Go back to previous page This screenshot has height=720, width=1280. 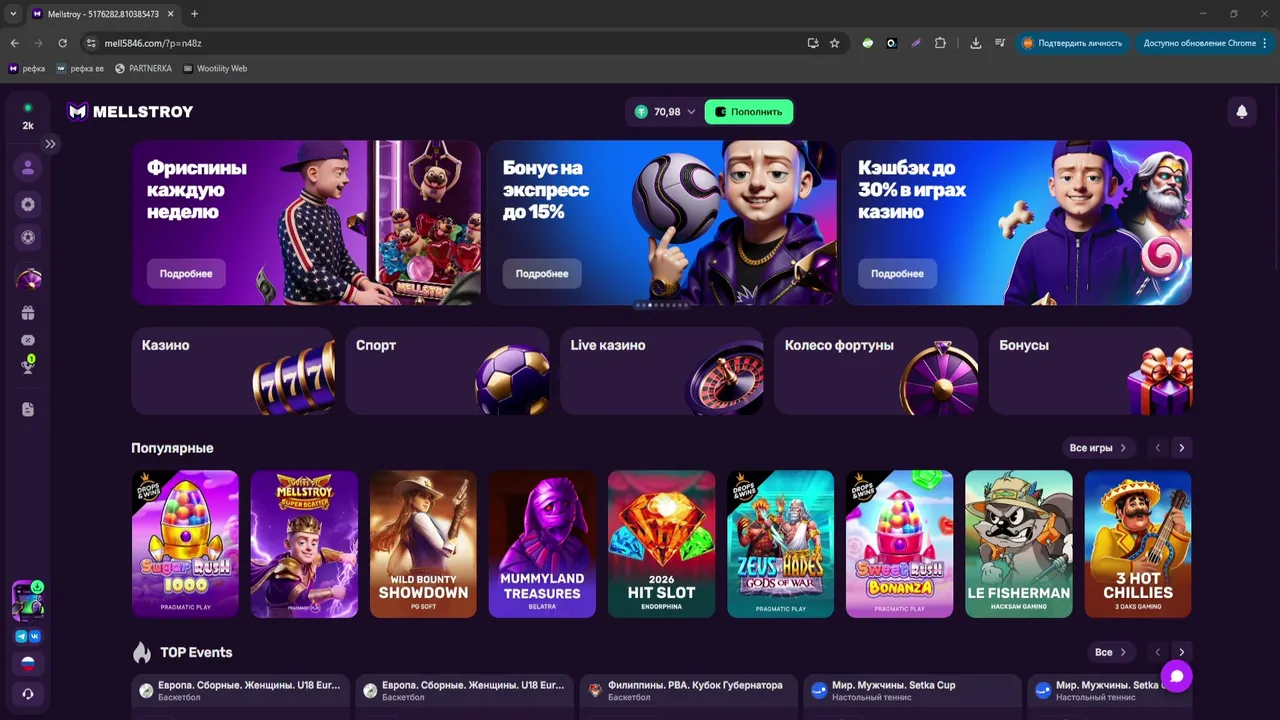point(14,43)
